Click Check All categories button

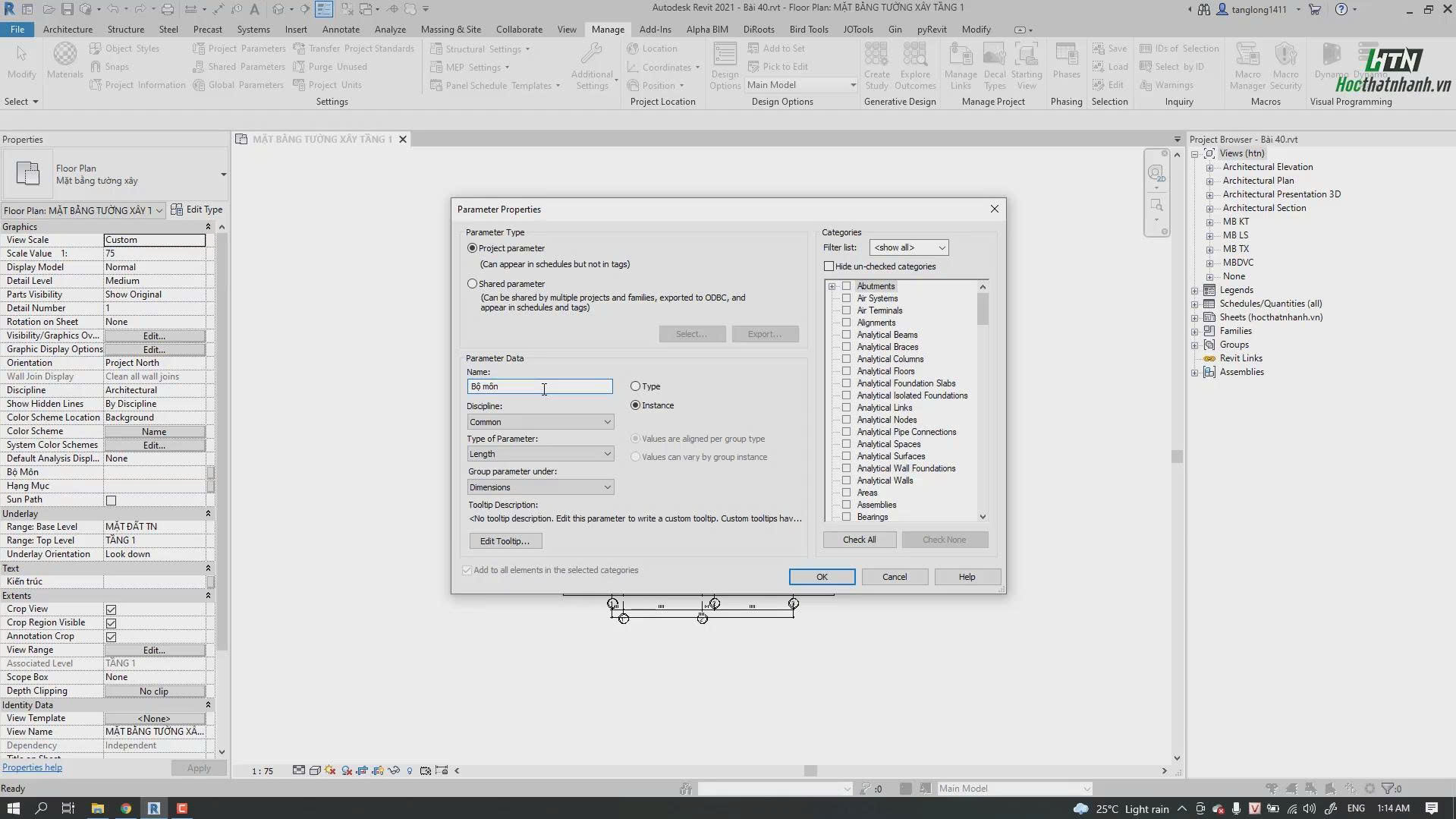coord(859,540)
